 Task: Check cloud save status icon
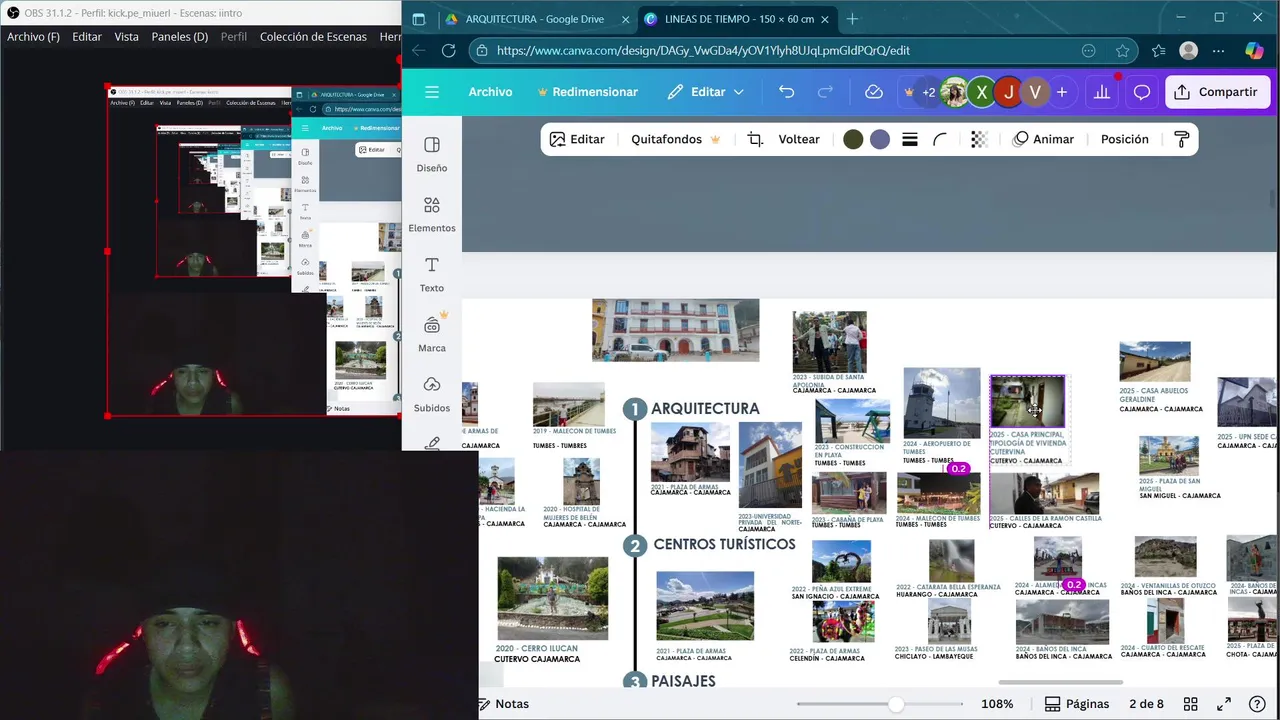pyautogui.click(x=874, y=92)
